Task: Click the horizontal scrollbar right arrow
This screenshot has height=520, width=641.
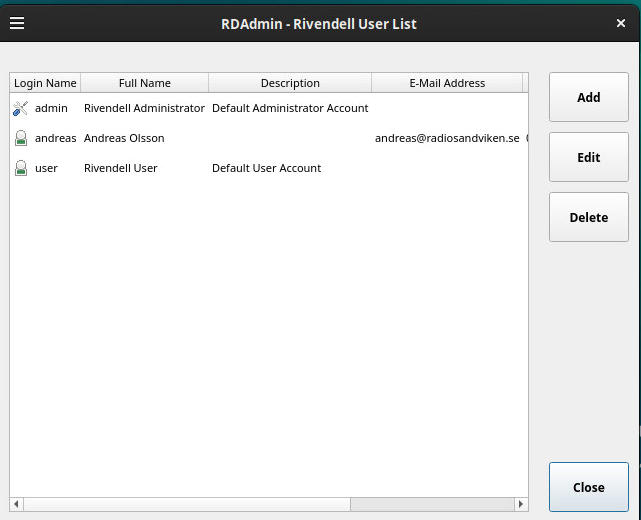Action: coord(521,504)
